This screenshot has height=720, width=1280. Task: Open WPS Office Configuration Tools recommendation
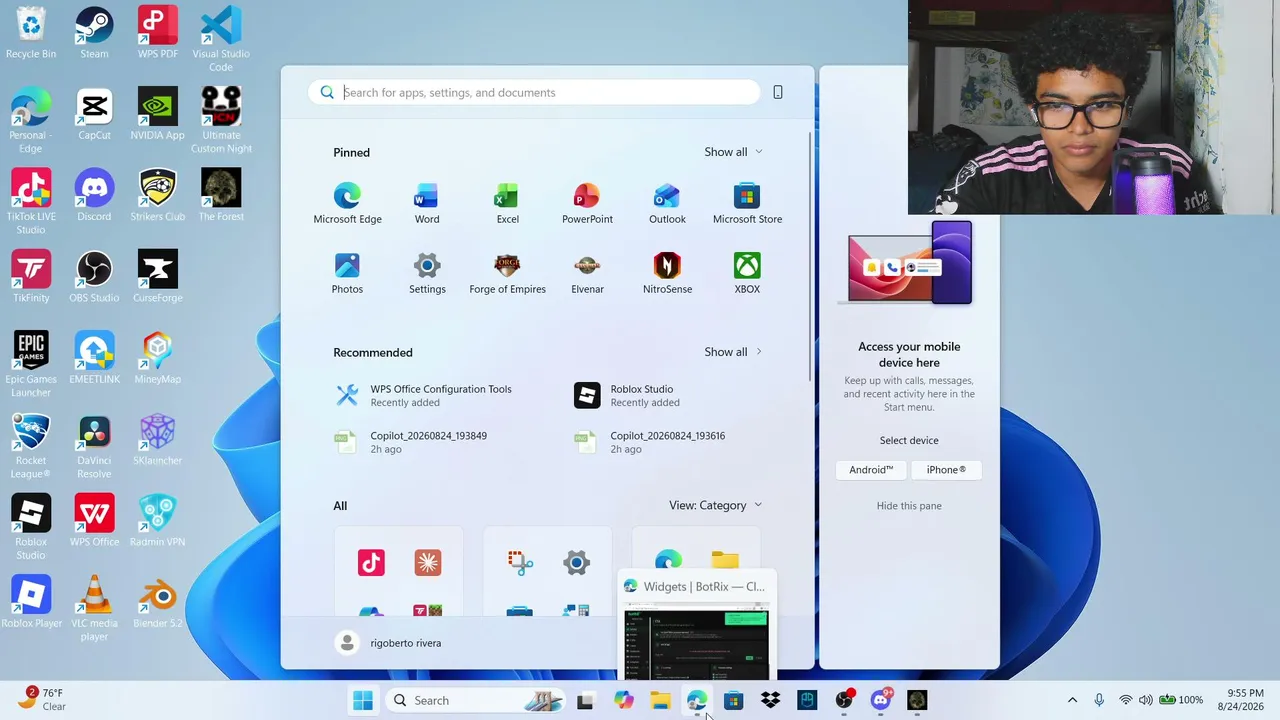[x=425, y=395]
